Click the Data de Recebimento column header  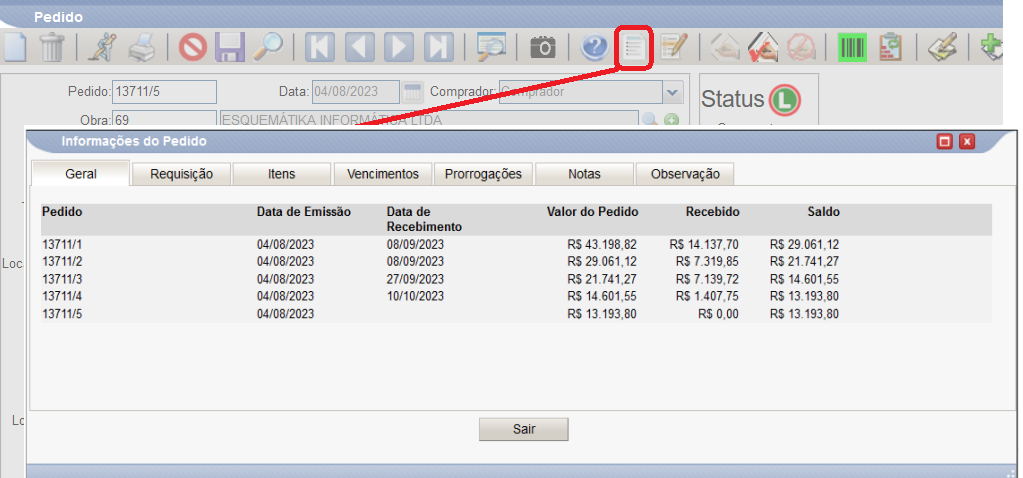[424, 220]
